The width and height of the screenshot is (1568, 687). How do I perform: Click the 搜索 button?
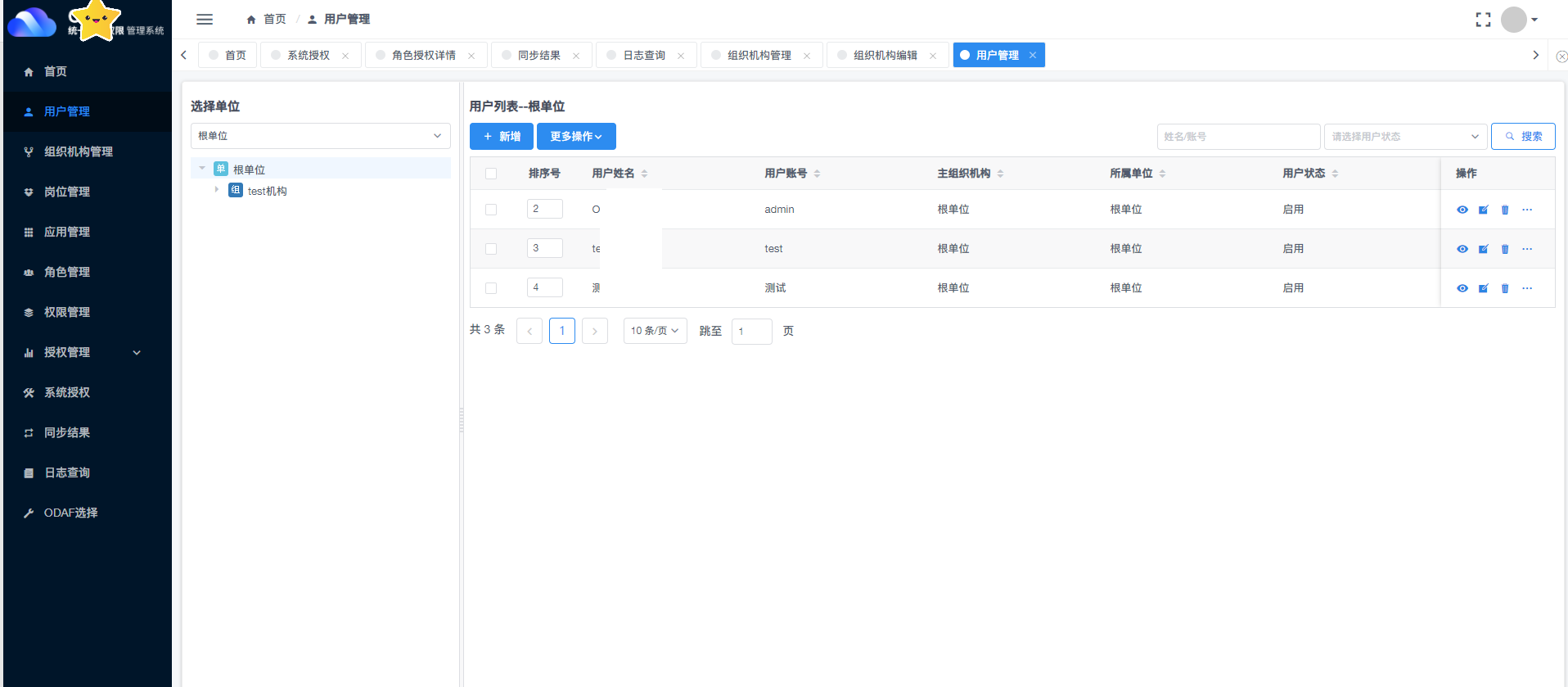click(1523, 137)
